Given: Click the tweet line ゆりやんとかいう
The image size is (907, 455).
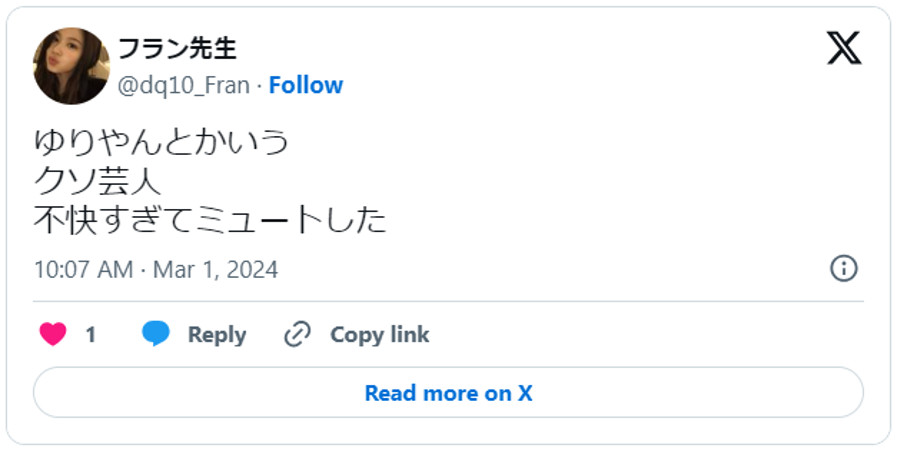Looking at the screenshot, I should click(x=161, y=141).
